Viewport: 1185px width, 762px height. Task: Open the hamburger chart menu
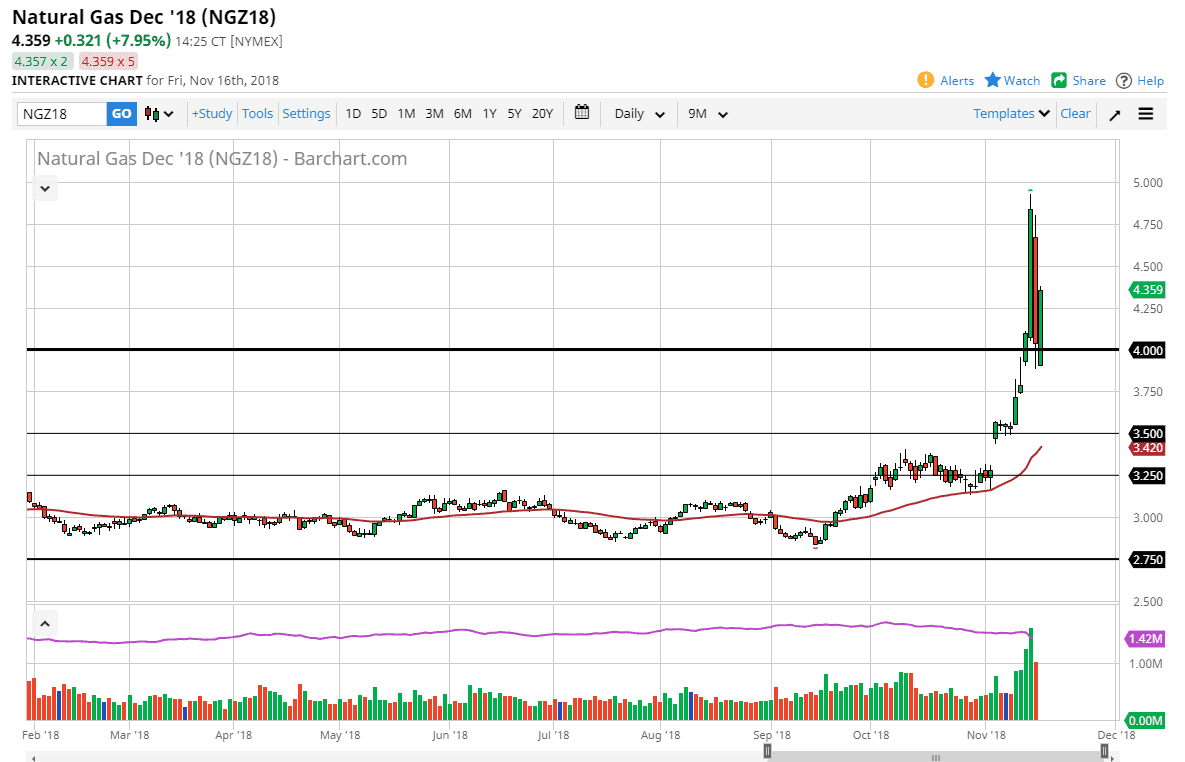[x=1146, y=114]
